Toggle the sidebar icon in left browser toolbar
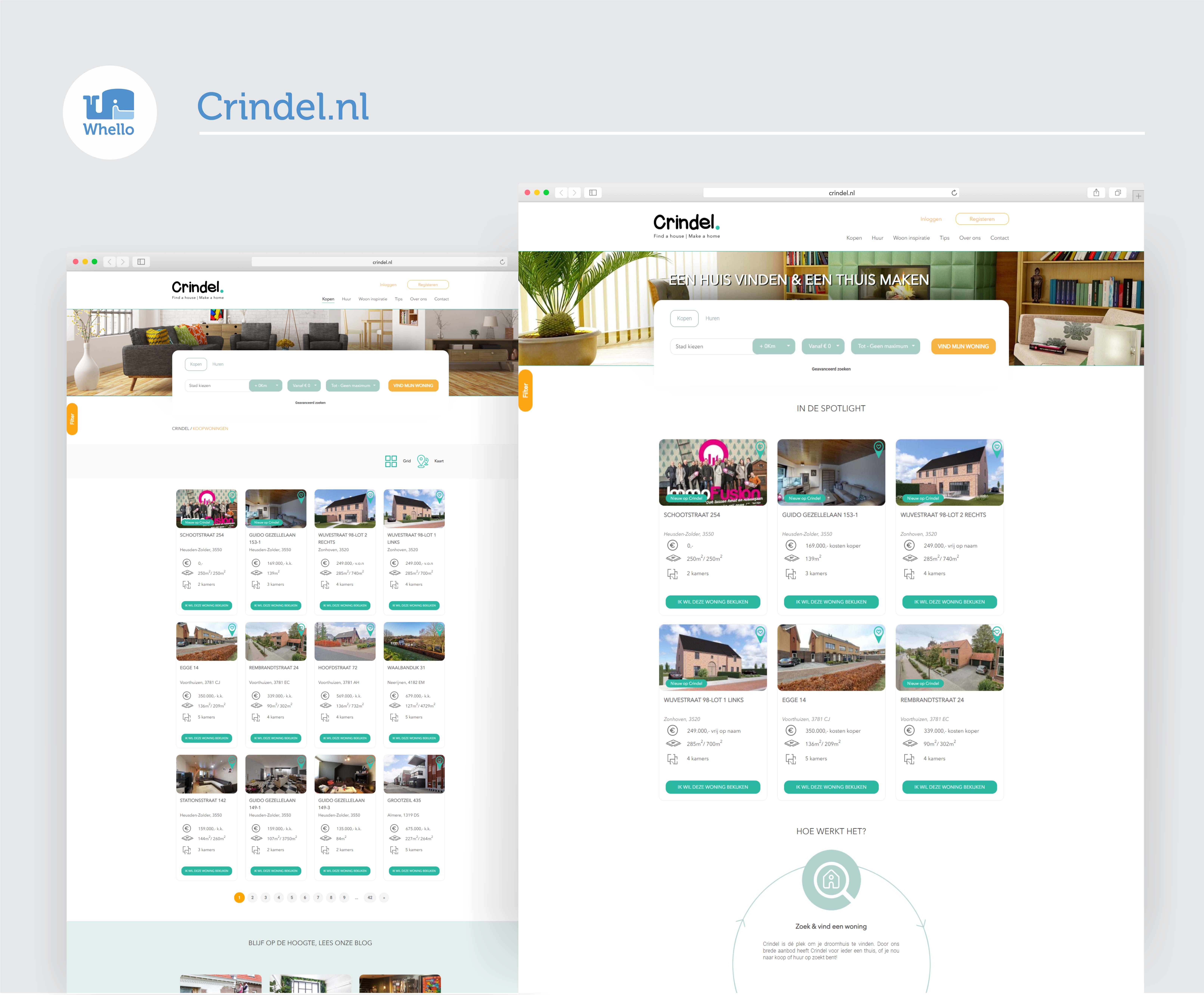Viewport: 1204px width, 995px height. tap(141, 262)
